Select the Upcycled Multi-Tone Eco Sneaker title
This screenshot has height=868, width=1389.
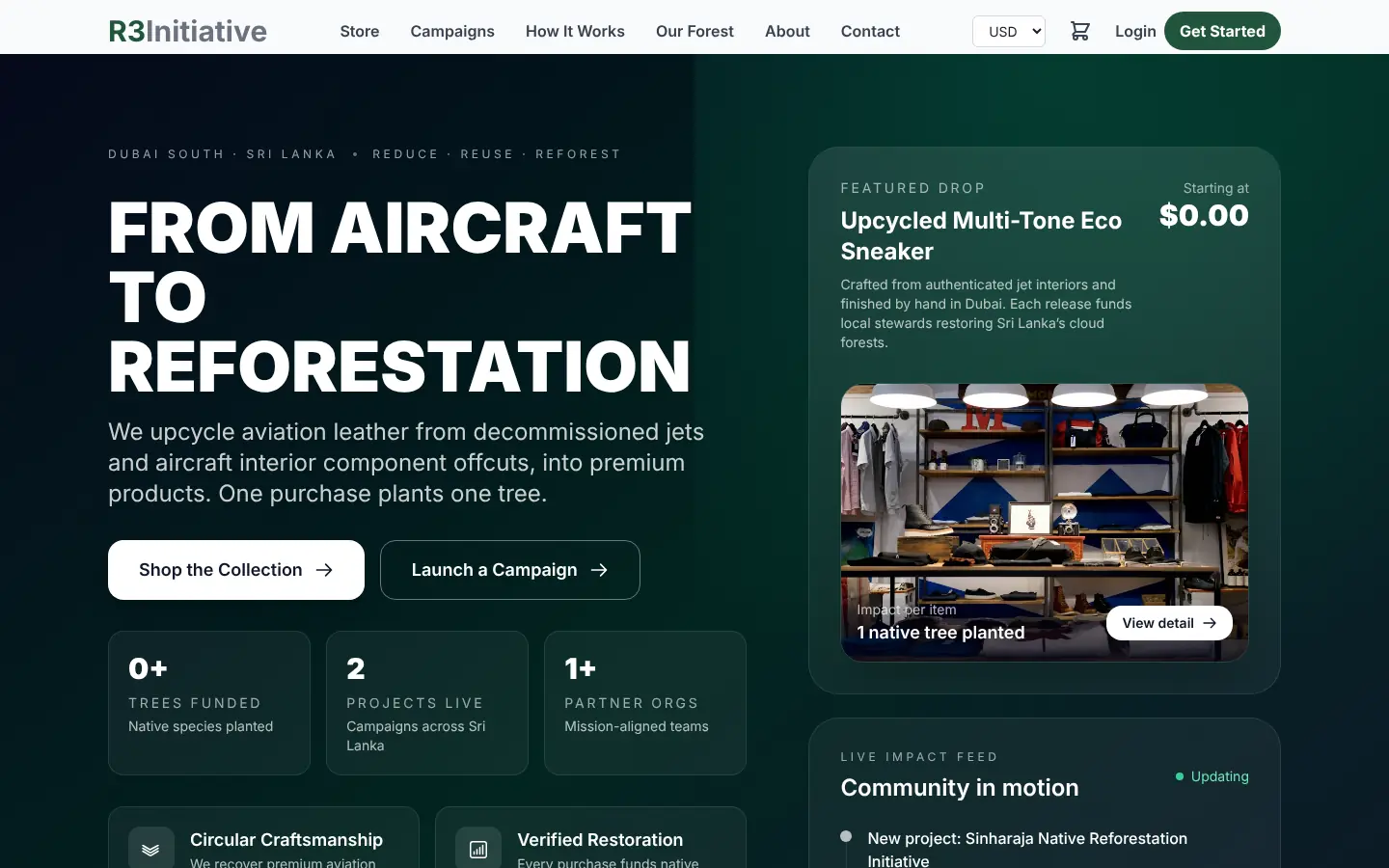click(981, 235)
